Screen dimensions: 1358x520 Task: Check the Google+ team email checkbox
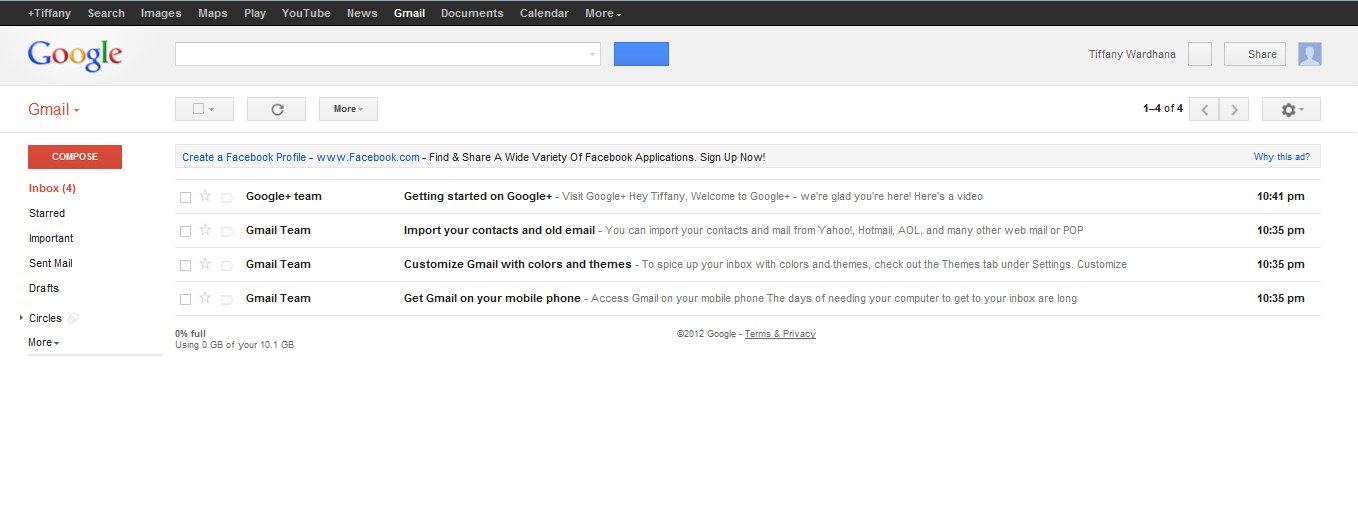pos(185,197)
